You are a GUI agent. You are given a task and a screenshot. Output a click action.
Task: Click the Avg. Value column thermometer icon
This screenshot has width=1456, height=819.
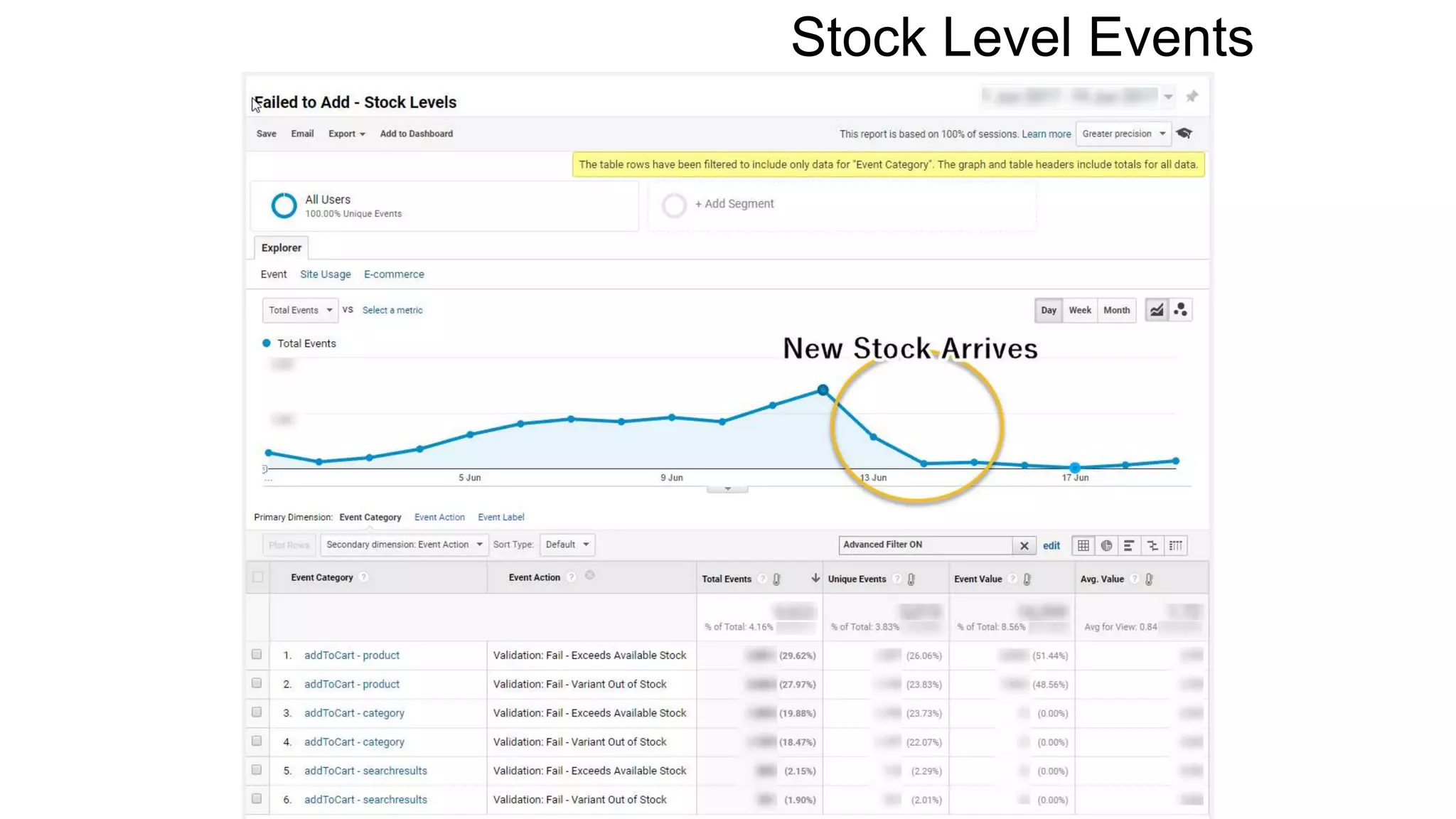point(1150,579)
